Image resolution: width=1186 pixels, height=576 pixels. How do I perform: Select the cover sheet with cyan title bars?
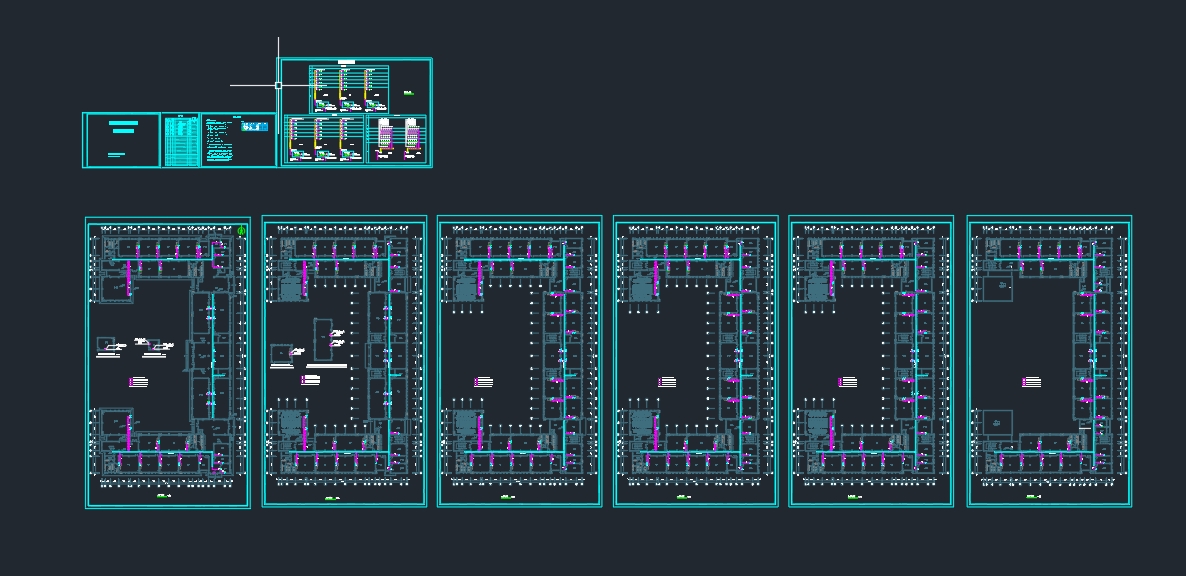[122, 140]
